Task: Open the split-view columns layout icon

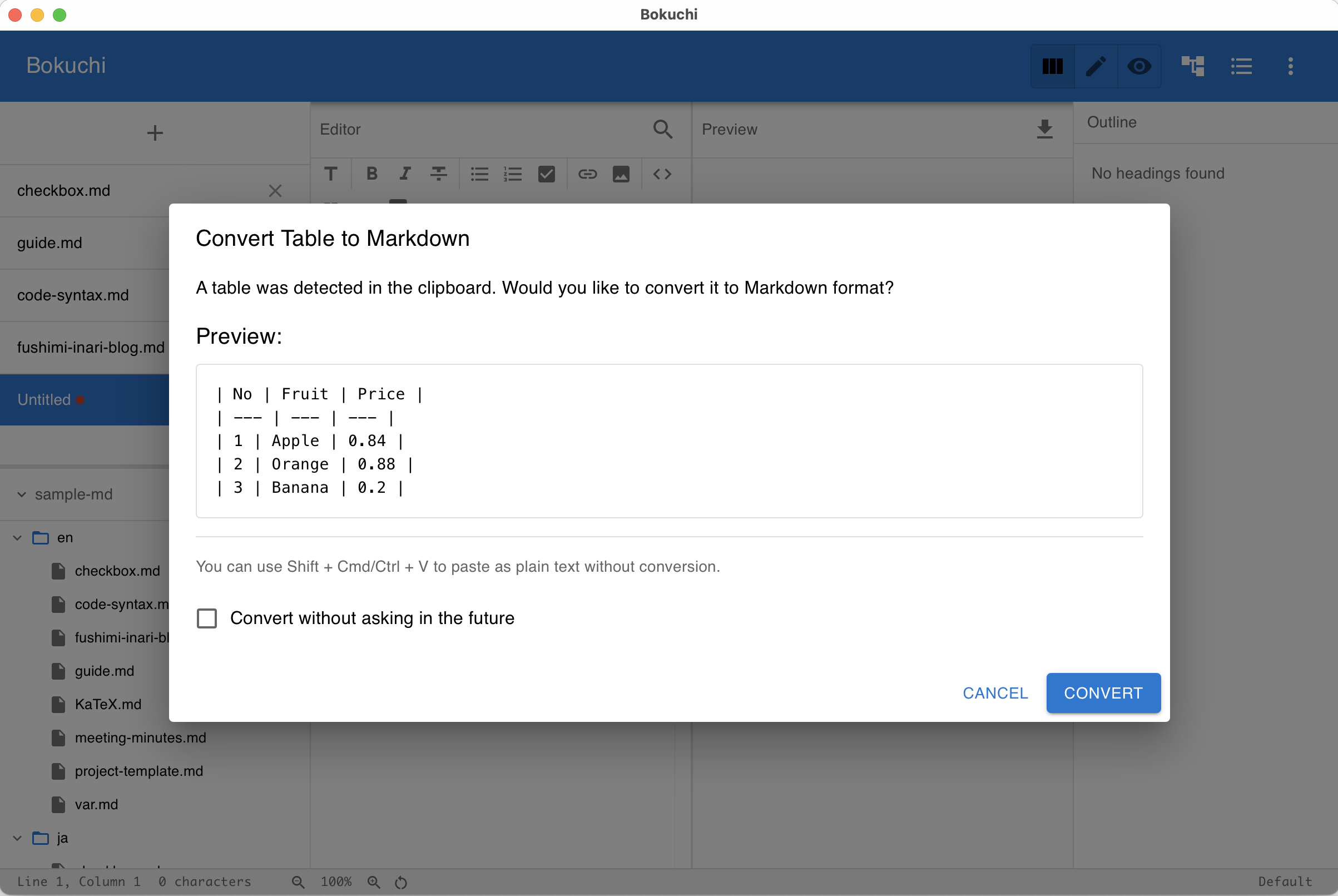Action: 1052,66
